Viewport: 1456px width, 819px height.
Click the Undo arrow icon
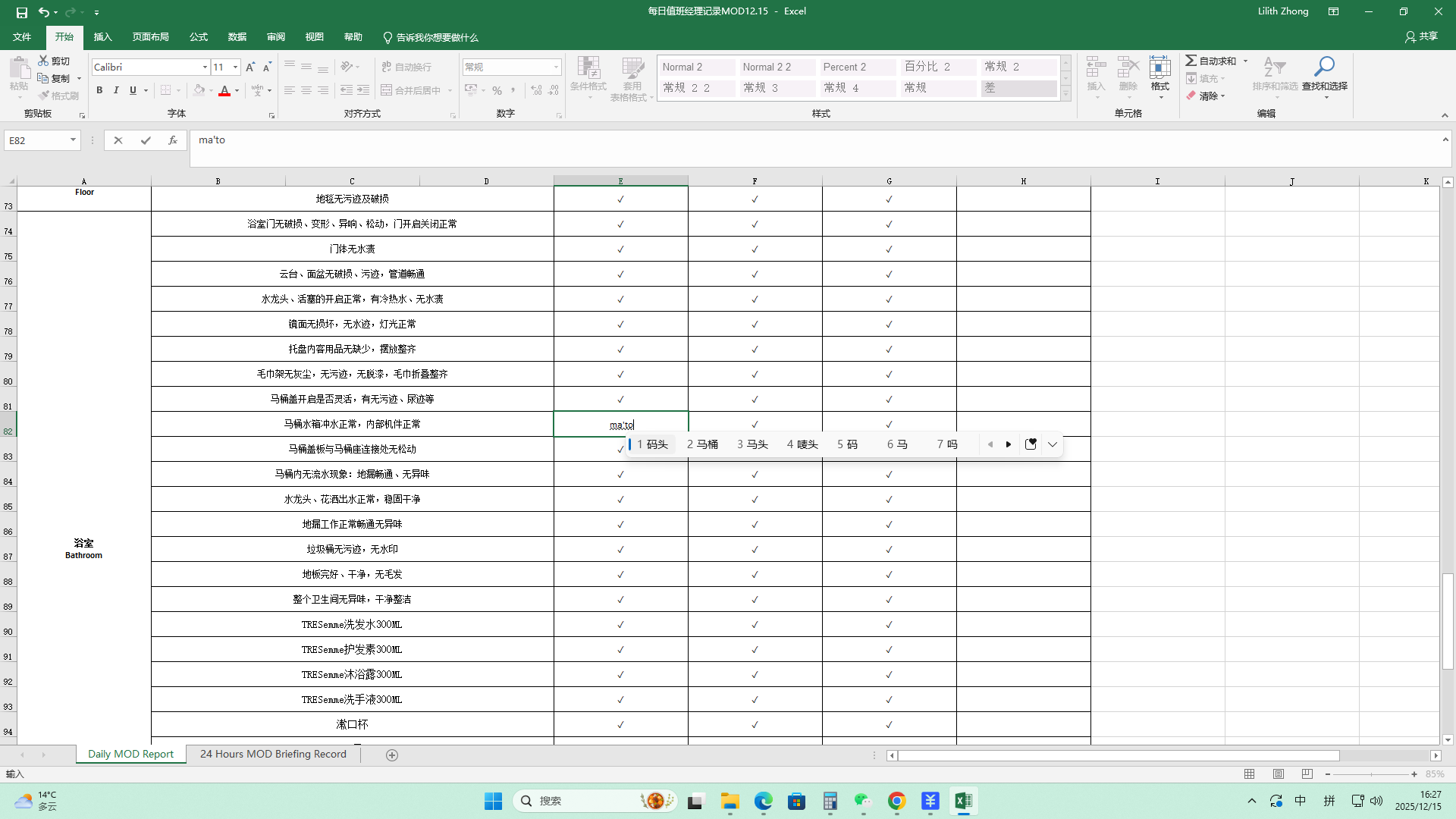[44, 12]
